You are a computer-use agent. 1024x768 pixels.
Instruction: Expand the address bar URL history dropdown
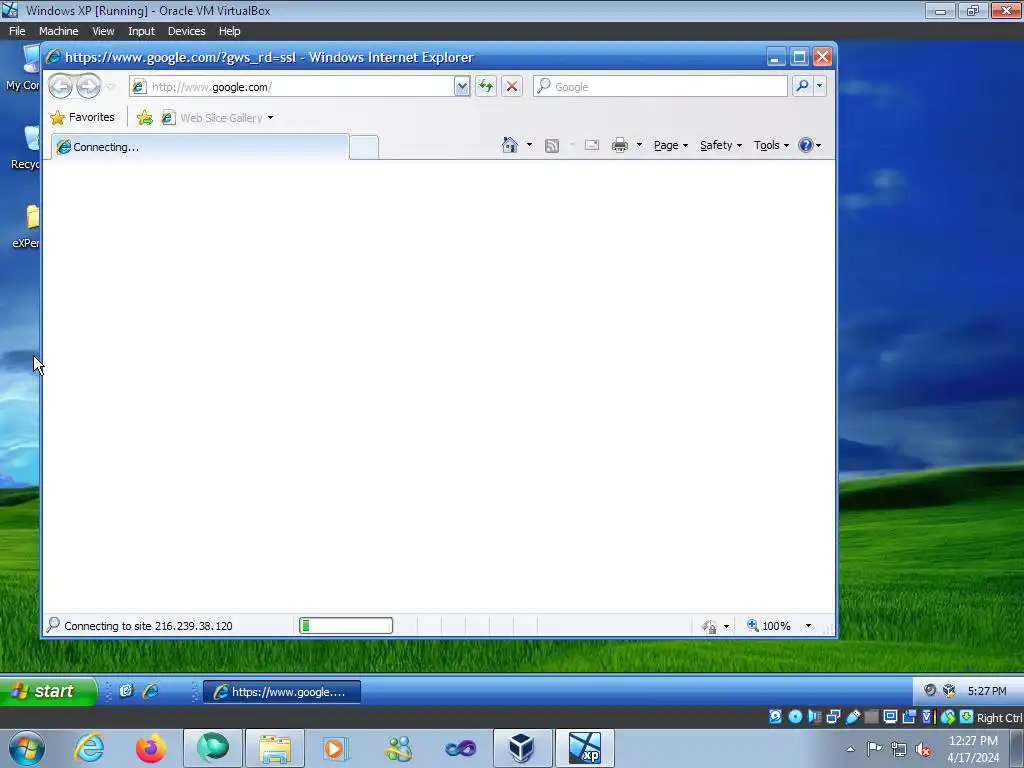coord(462,87)
